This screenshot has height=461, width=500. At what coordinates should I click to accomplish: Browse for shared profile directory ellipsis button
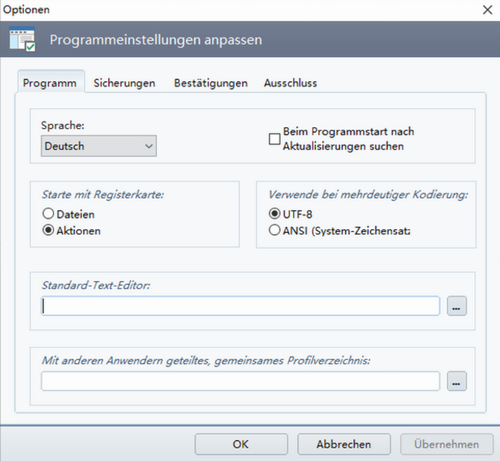point(456,381)
